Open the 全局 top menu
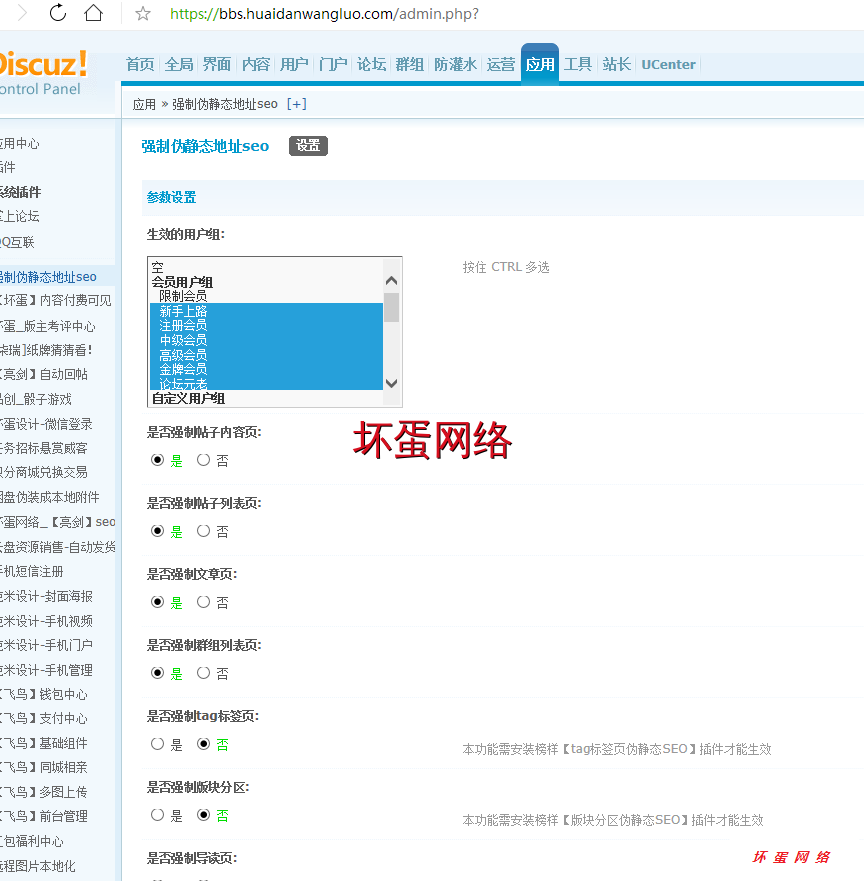Viewport: 864px width, 881px height. [179, 65]
